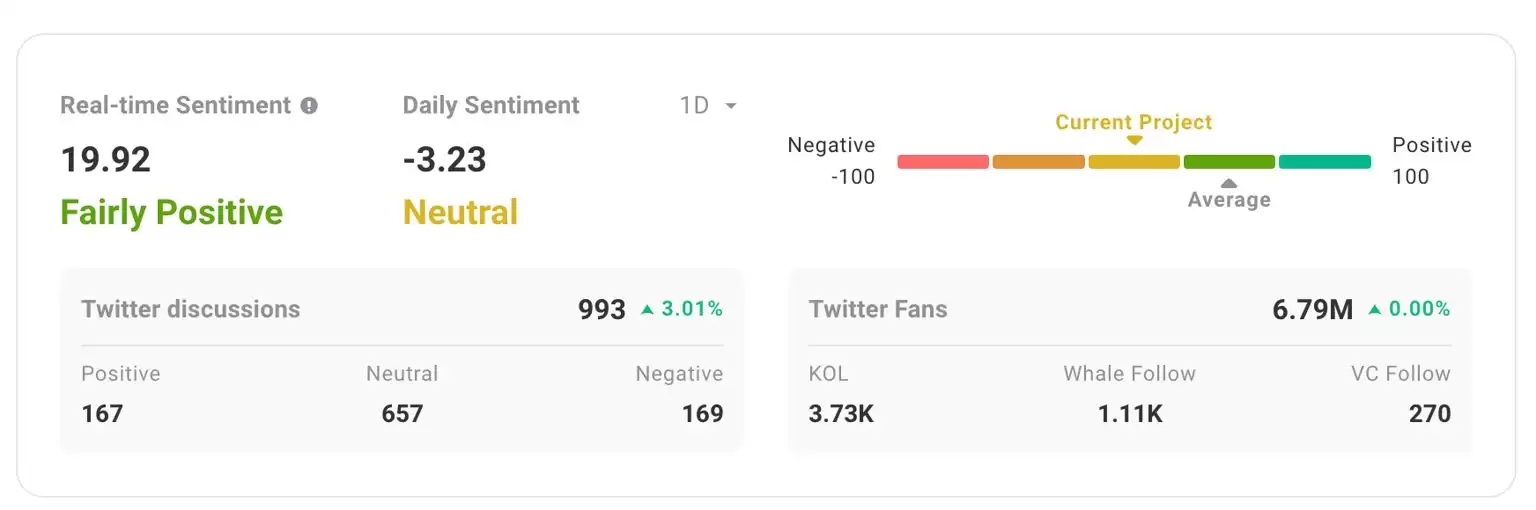Click the Positive discussions count 167

(x=102, y=413)
